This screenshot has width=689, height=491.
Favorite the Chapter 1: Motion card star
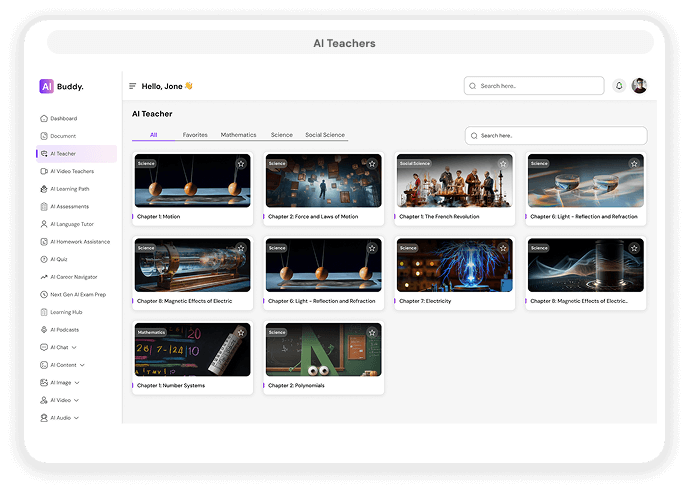click(240, 163)
